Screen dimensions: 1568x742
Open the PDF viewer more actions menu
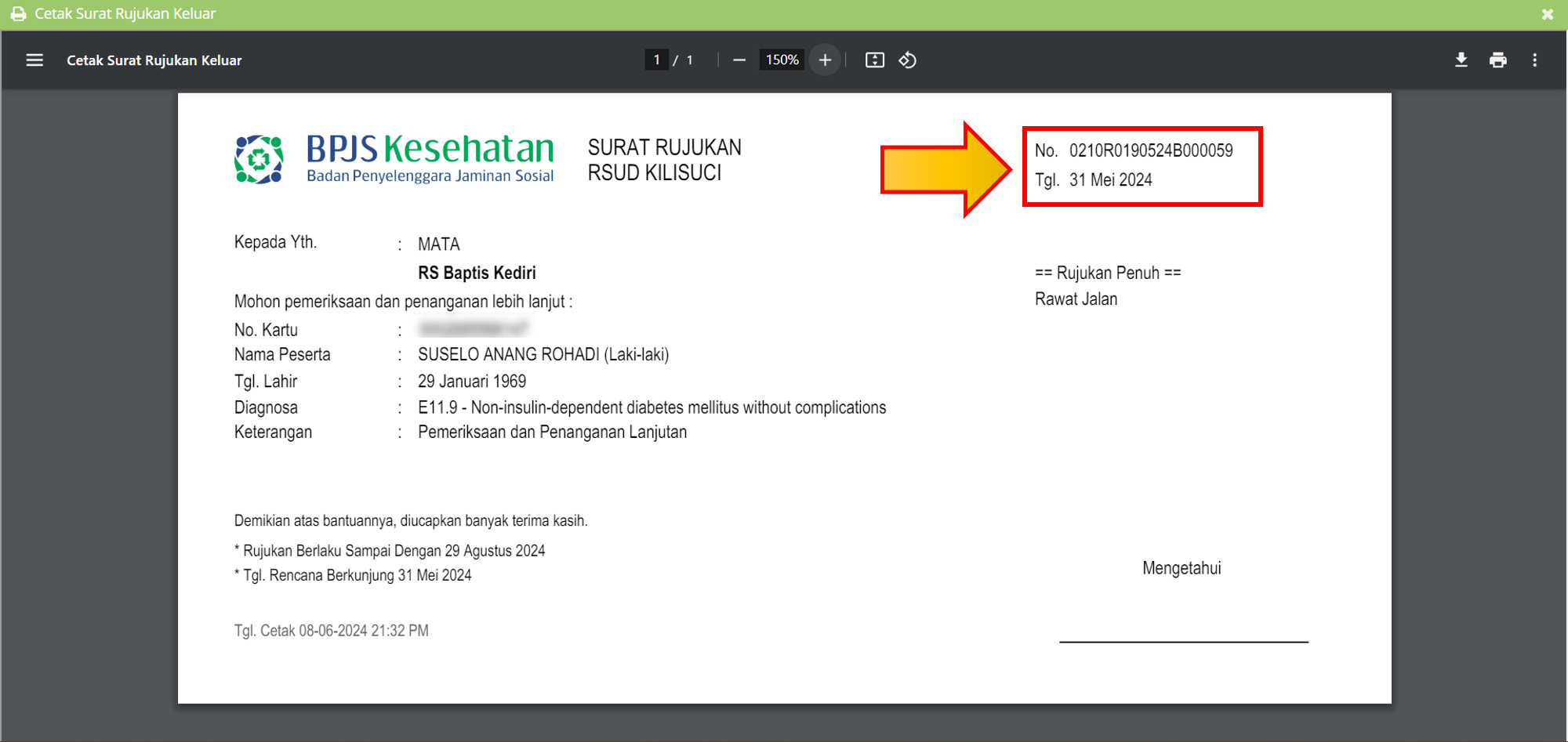click(x=1535, y=60)
